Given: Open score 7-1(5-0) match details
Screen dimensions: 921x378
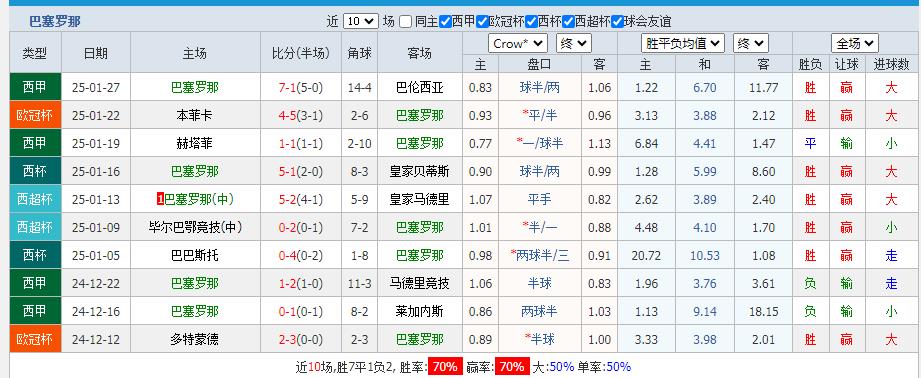Looking at the screenshot, I should pyautogui.click(x=301, y=87).
